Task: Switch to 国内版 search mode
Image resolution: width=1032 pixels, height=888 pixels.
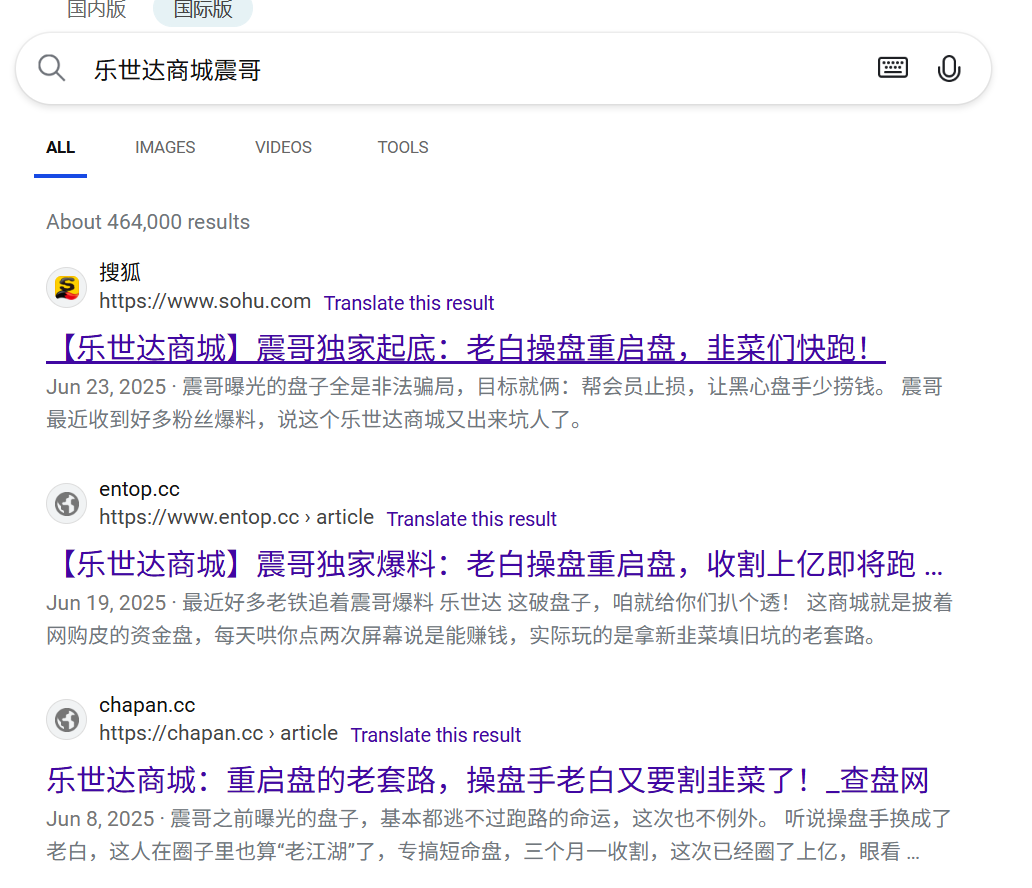Action: click(x=95, y=11)
